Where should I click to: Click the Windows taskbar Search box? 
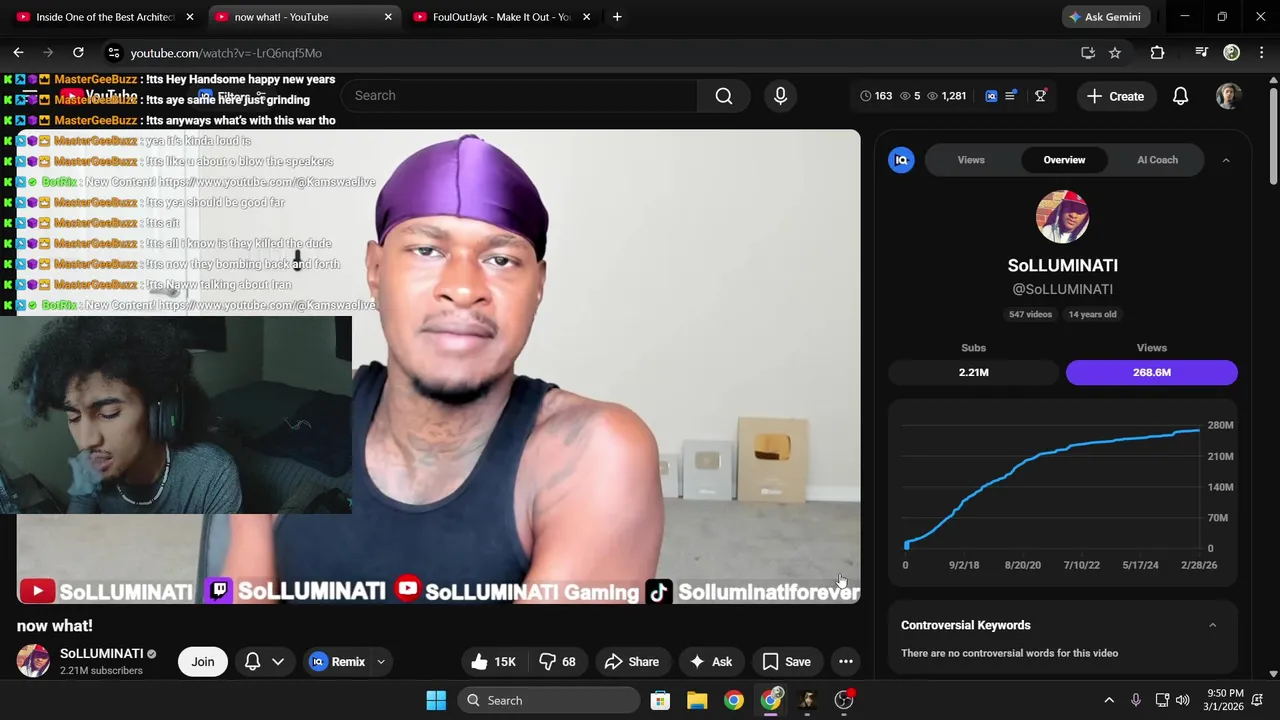coord(549,700)
